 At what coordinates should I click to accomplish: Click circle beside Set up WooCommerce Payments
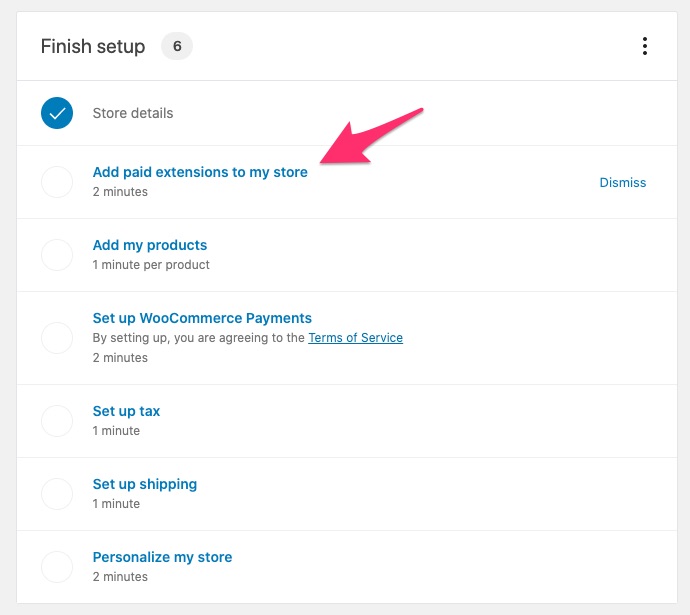57,338
